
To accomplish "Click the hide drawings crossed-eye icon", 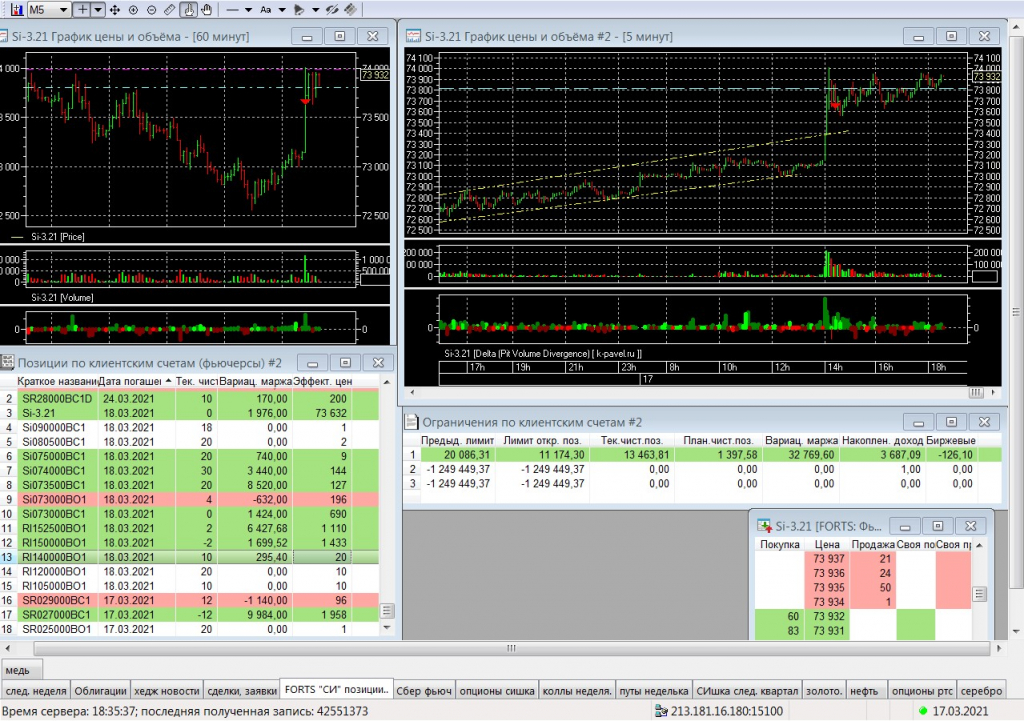I will click(x=332, y=10).
